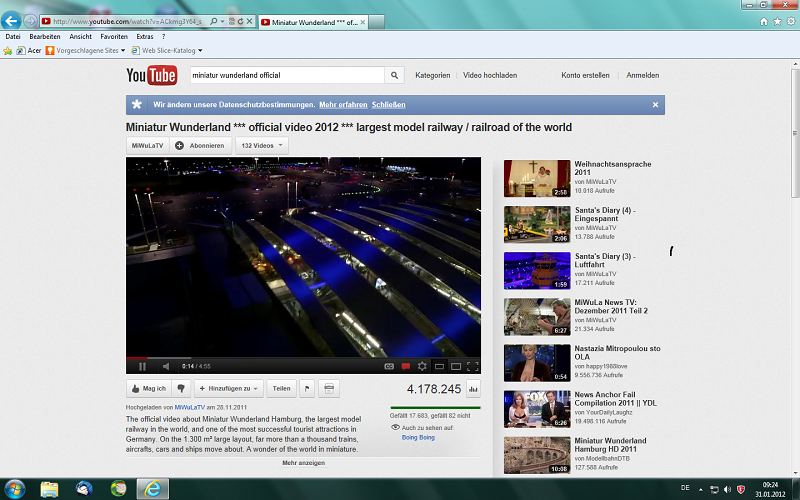Toggle video annotations speech bubble
The height and width of the screenshot is (500, 800).
click(x=406, y=366)
